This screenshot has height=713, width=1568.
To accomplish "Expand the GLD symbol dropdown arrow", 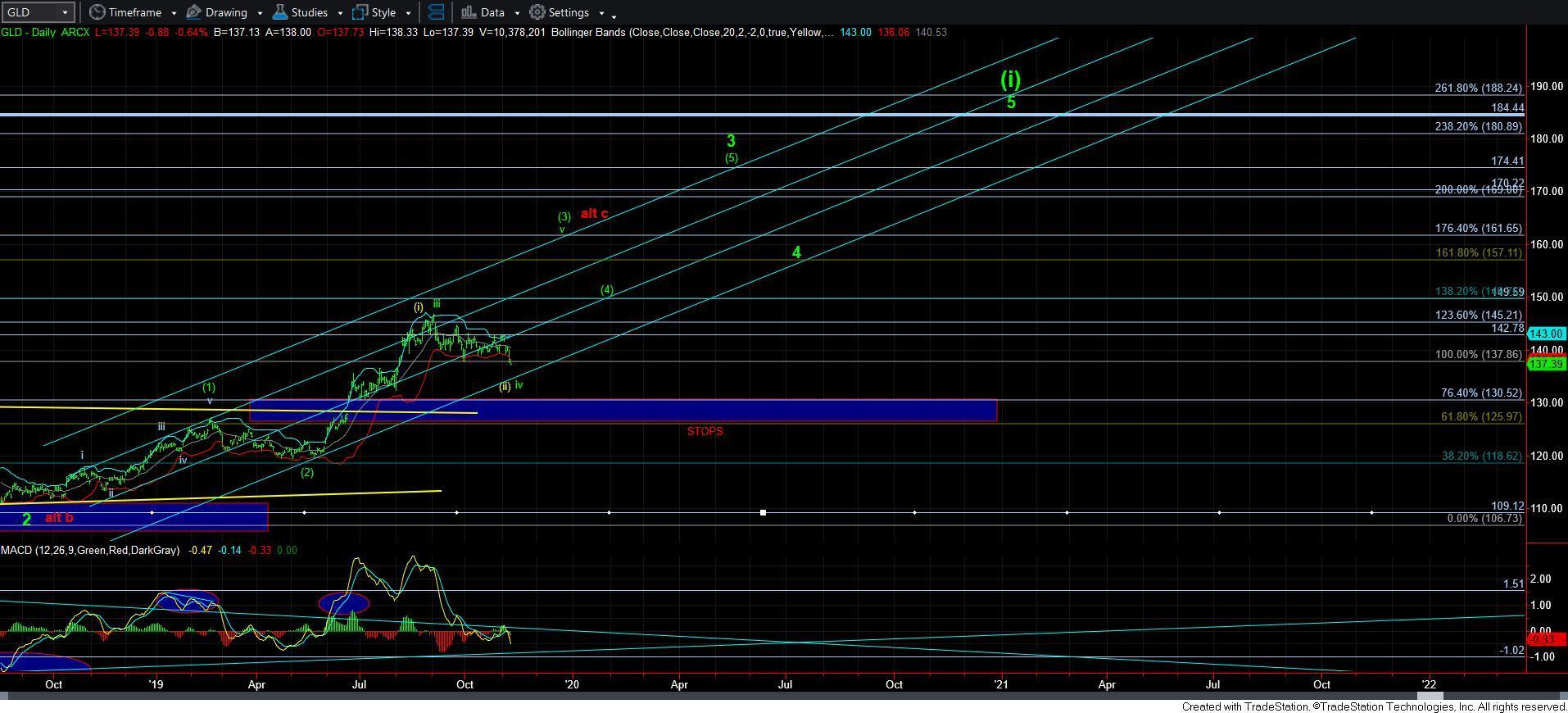I will tap(64, 12).
